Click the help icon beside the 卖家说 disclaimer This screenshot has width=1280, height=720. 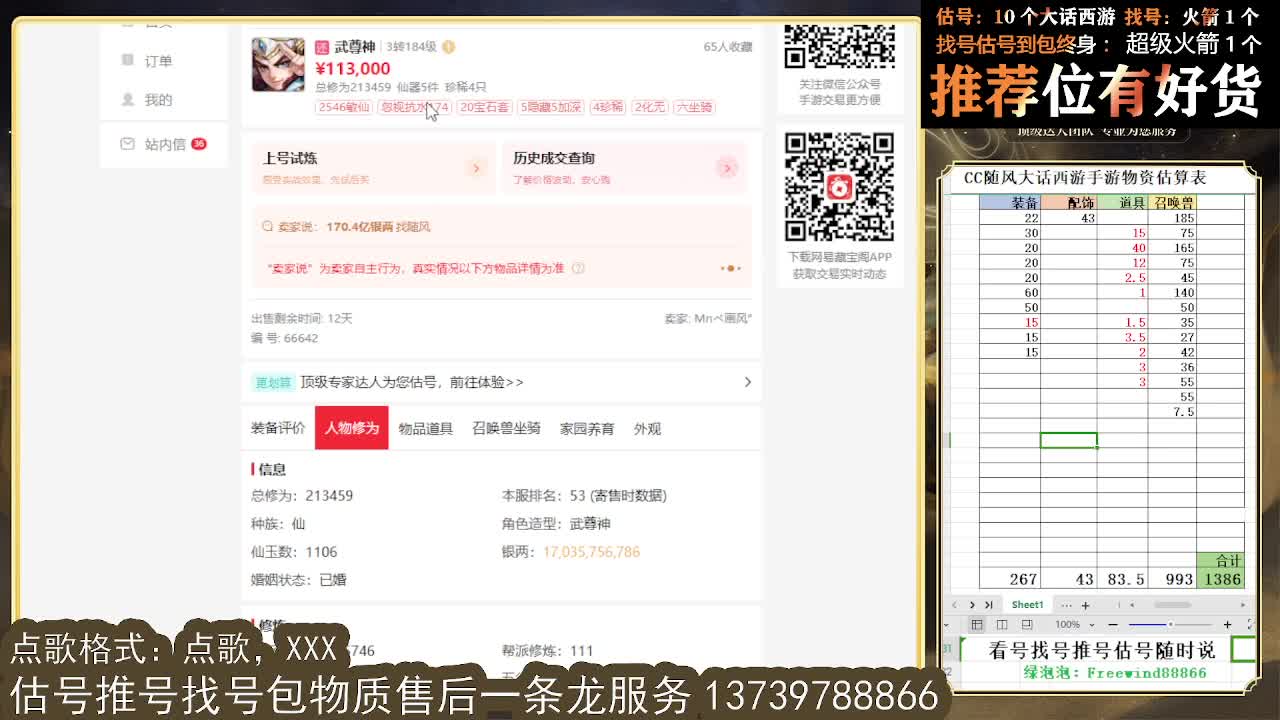[577, 269]
